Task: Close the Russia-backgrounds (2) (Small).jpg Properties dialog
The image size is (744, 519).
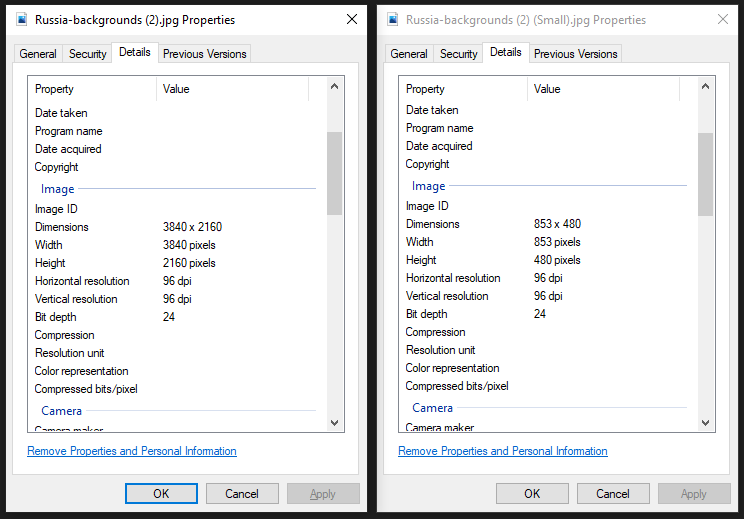Action: coord(722,19)
